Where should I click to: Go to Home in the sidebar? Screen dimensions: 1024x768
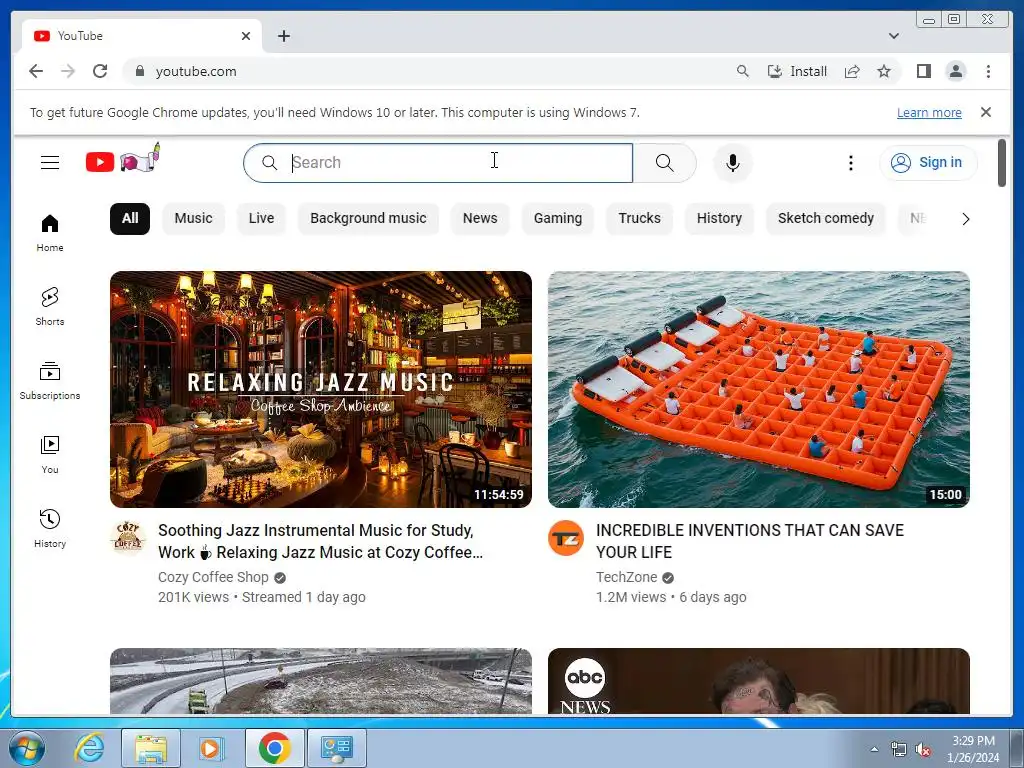[50, 233]
